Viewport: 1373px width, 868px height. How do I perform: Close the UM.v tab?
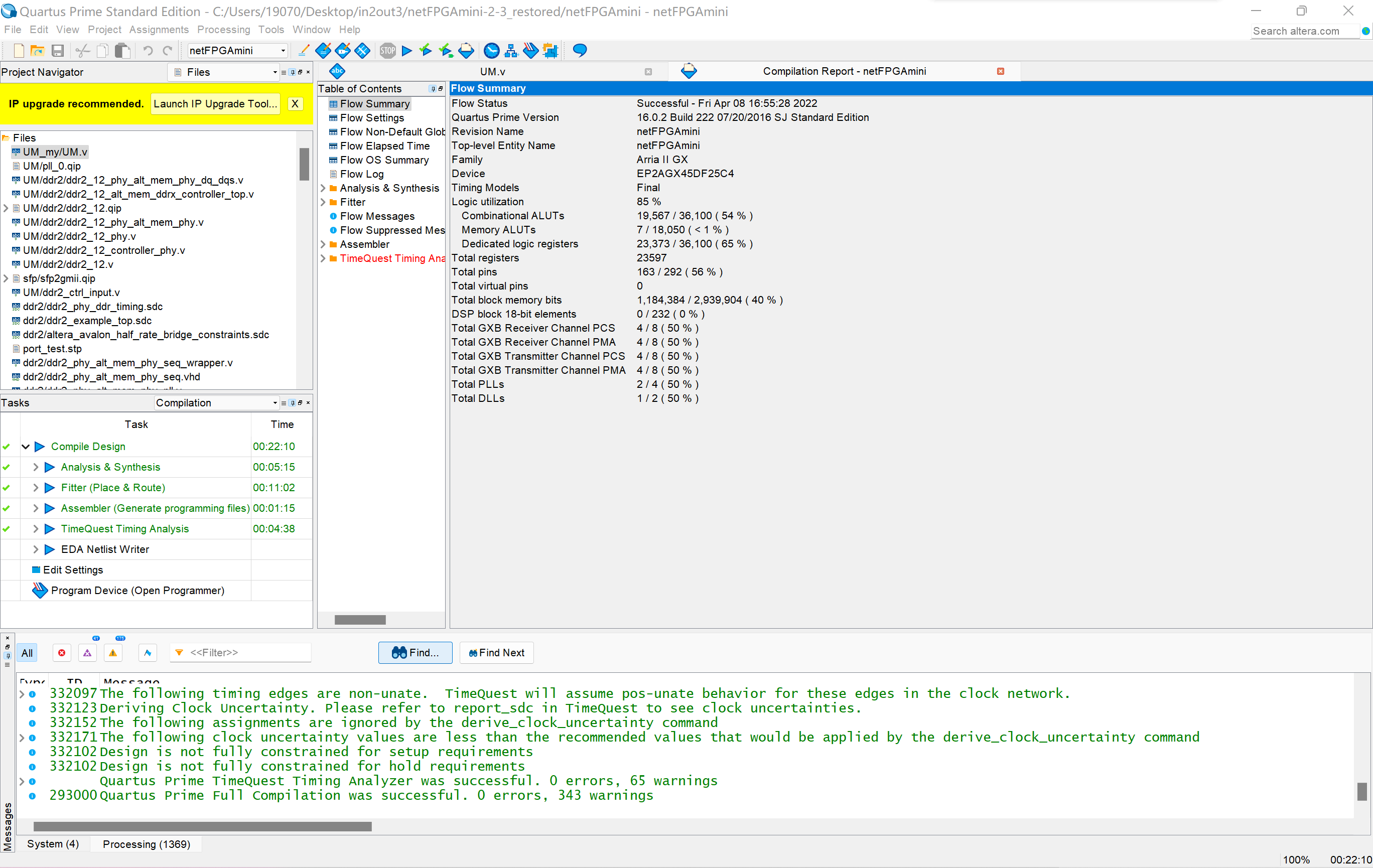648,72
